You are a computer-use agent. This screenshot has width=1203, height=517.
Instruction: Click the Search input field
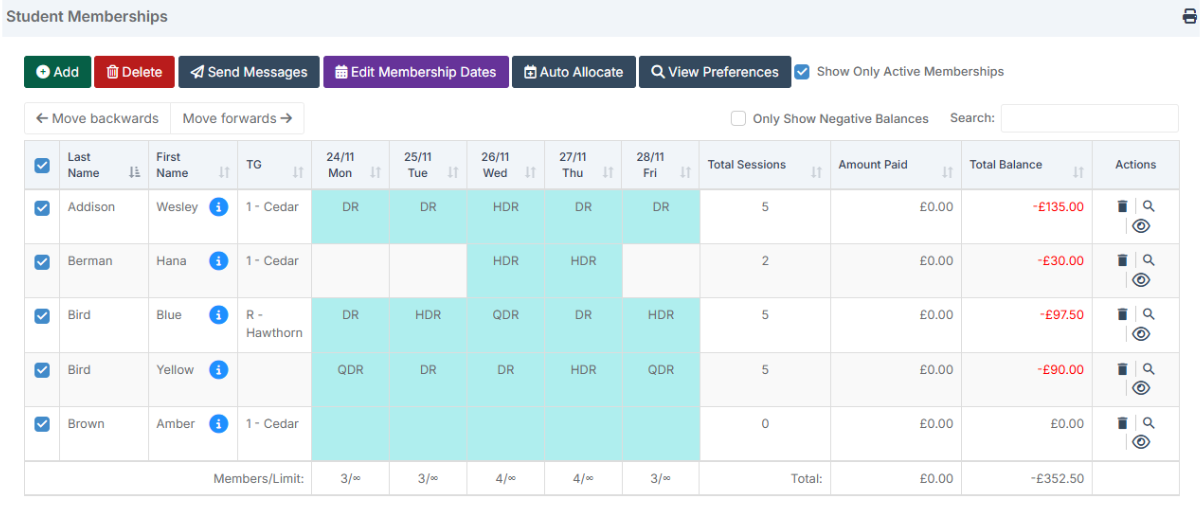[1089, 118]
